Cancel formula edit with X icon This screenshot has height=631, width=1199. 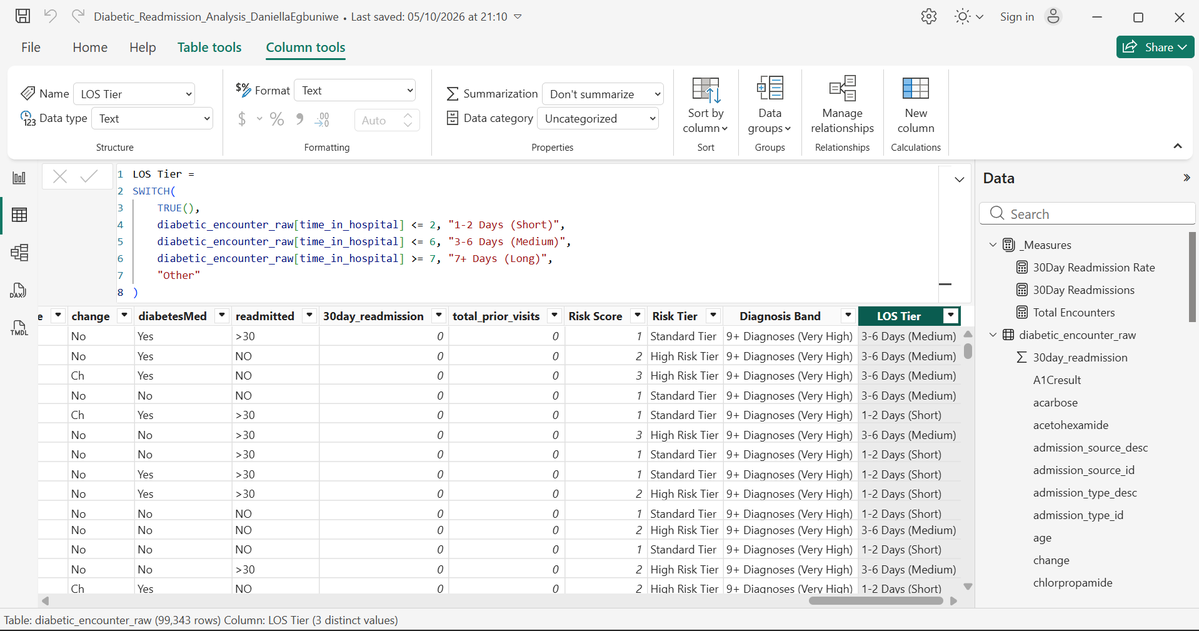point(60,177)
